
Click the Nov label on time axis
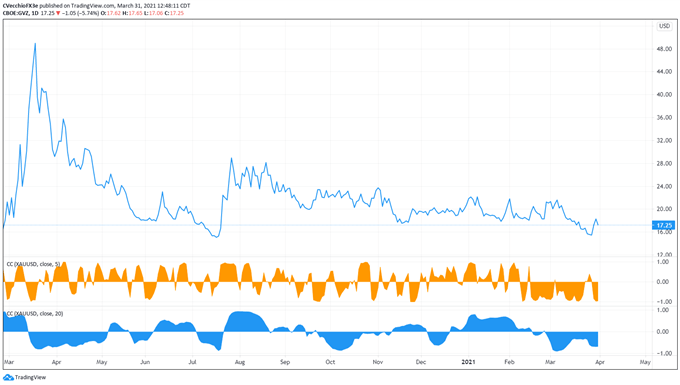coord(378,362)
